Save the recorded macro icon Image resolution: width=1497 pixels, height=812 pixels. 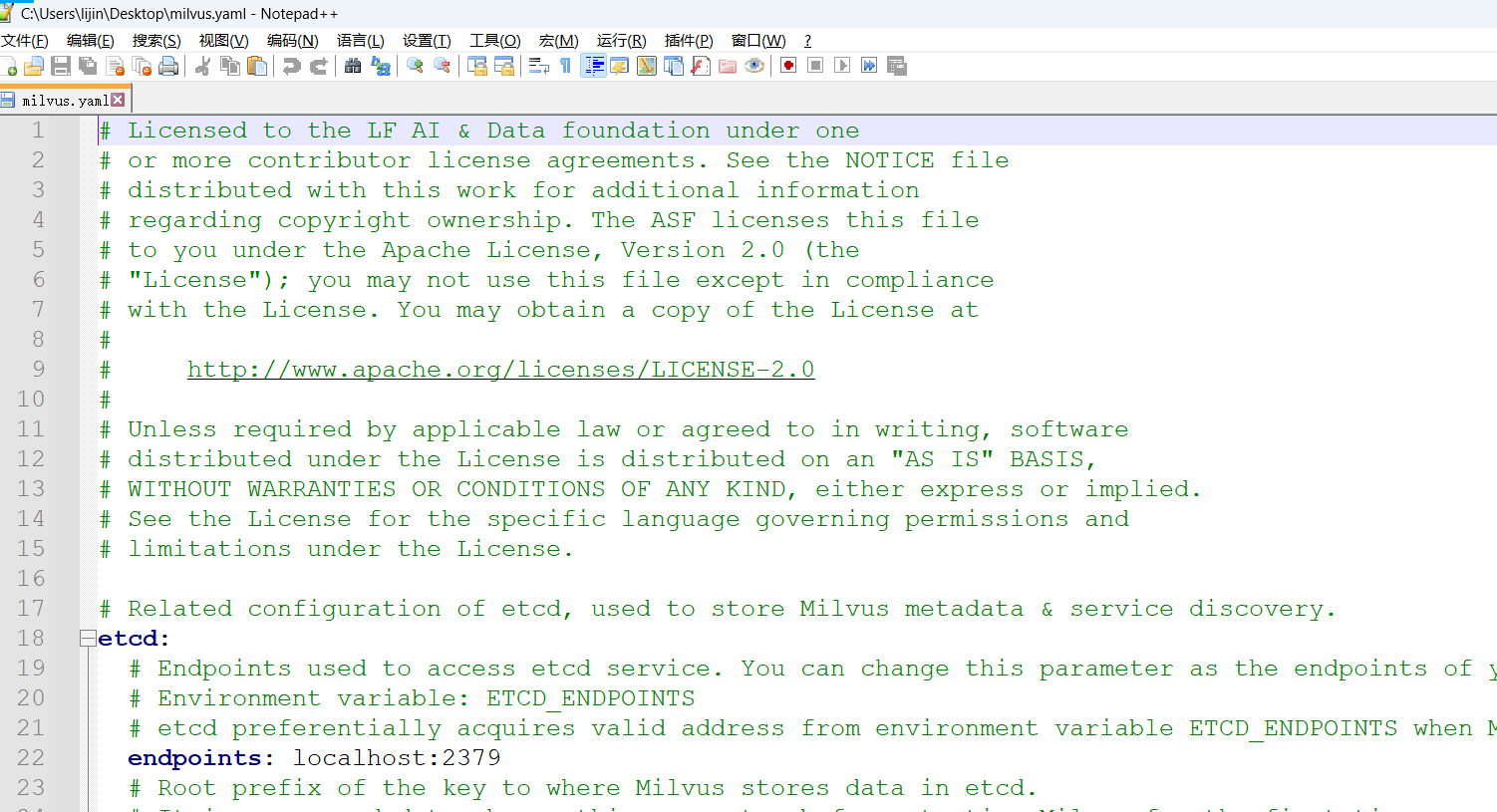coord(897,66)
